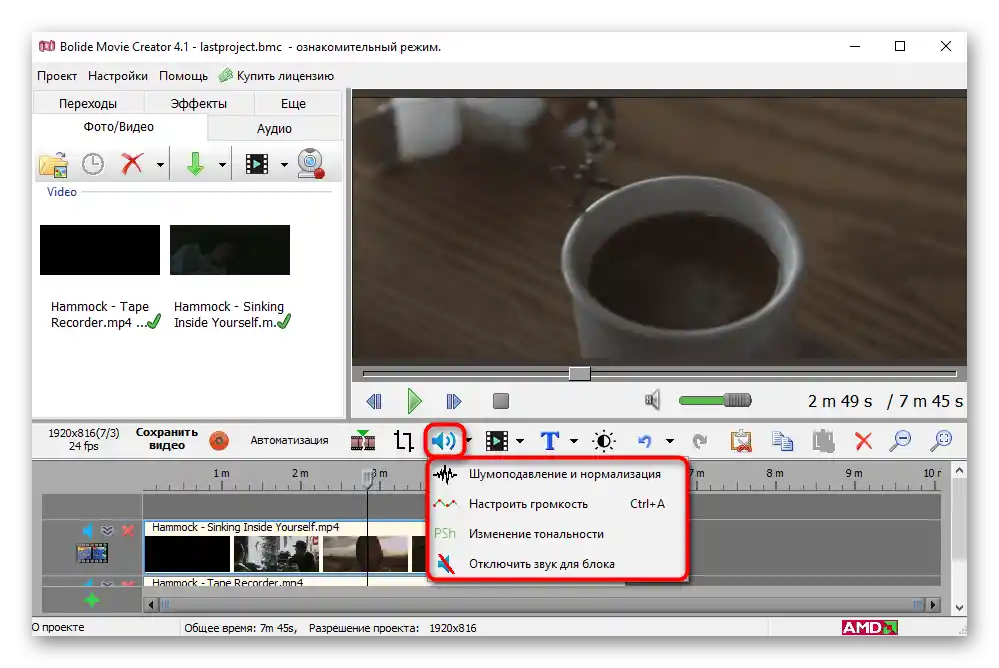Stop playback with the gray square button
Viewport: 999px width, 668px height.
(x=501, y=401)
